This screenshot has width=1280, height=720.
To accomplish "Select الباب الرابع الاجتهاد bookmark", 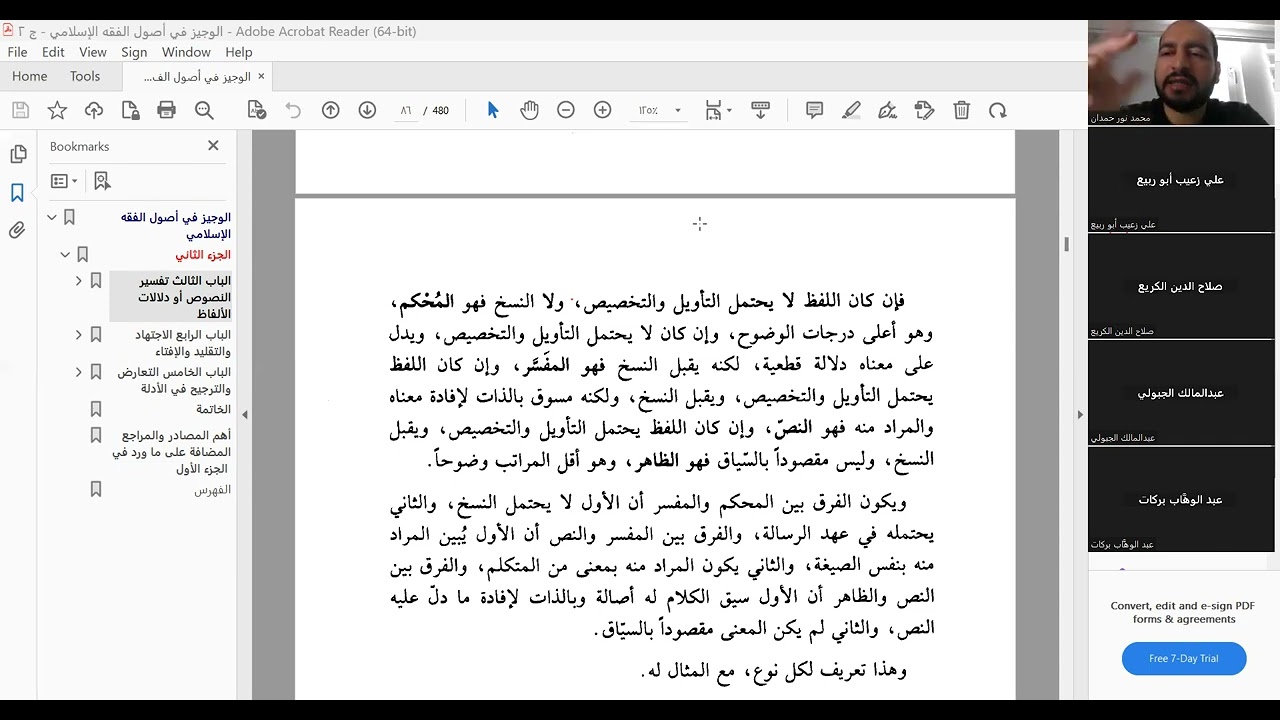I will point(182,343).
